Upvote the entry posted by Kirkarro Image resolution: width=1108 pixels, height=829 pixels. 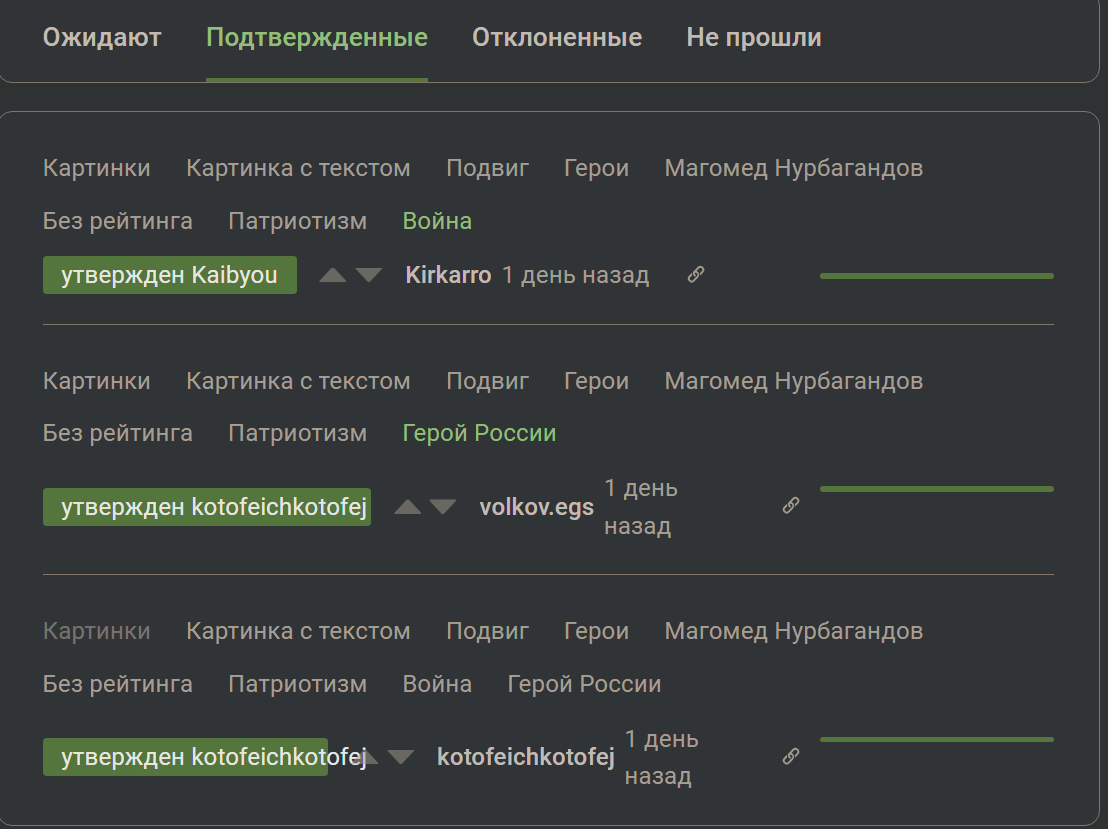pos(333,275)
